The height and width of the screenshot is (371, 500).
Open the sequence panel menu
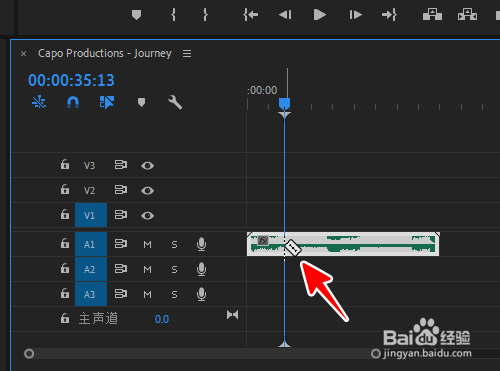click(187, 53)
